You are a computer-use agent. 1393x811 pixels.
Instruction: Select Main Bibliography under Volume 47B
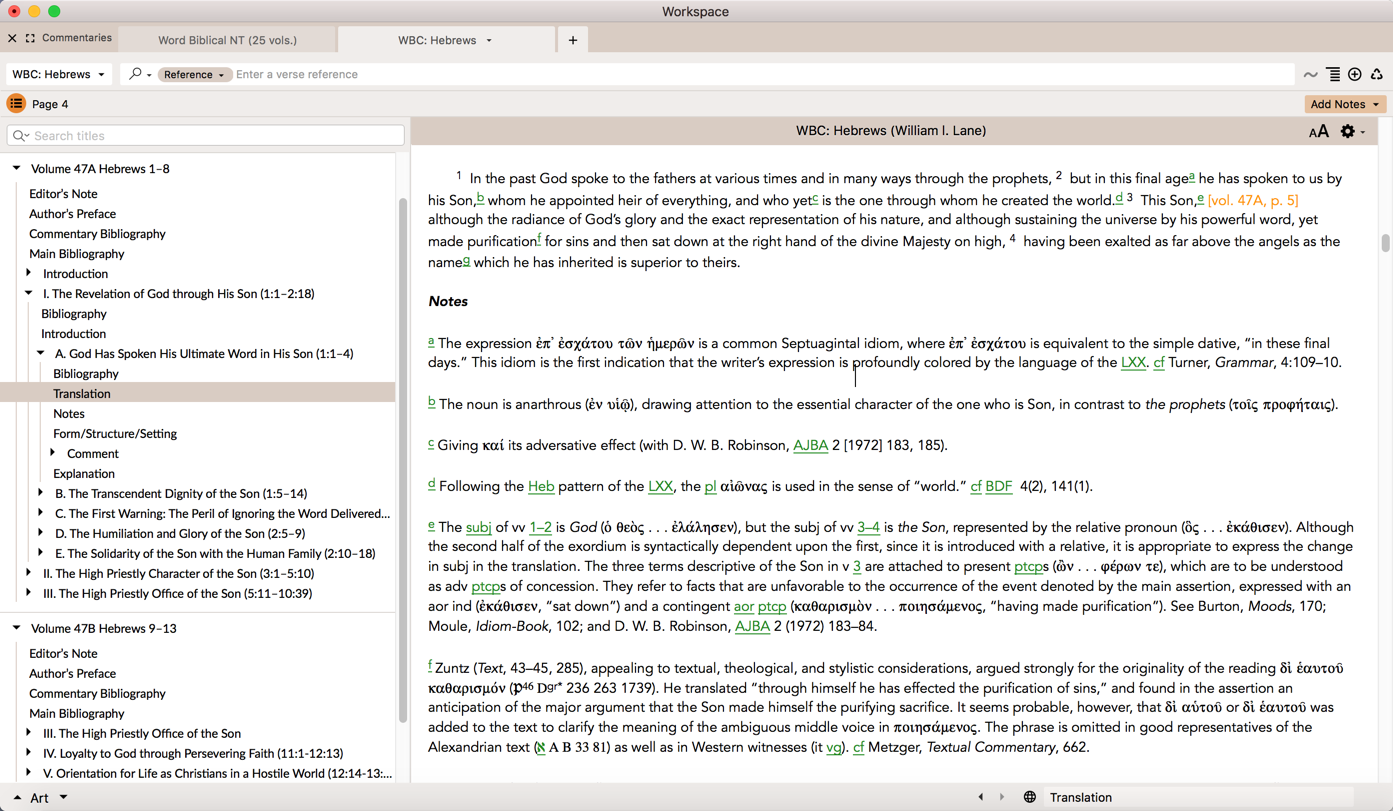76,714
